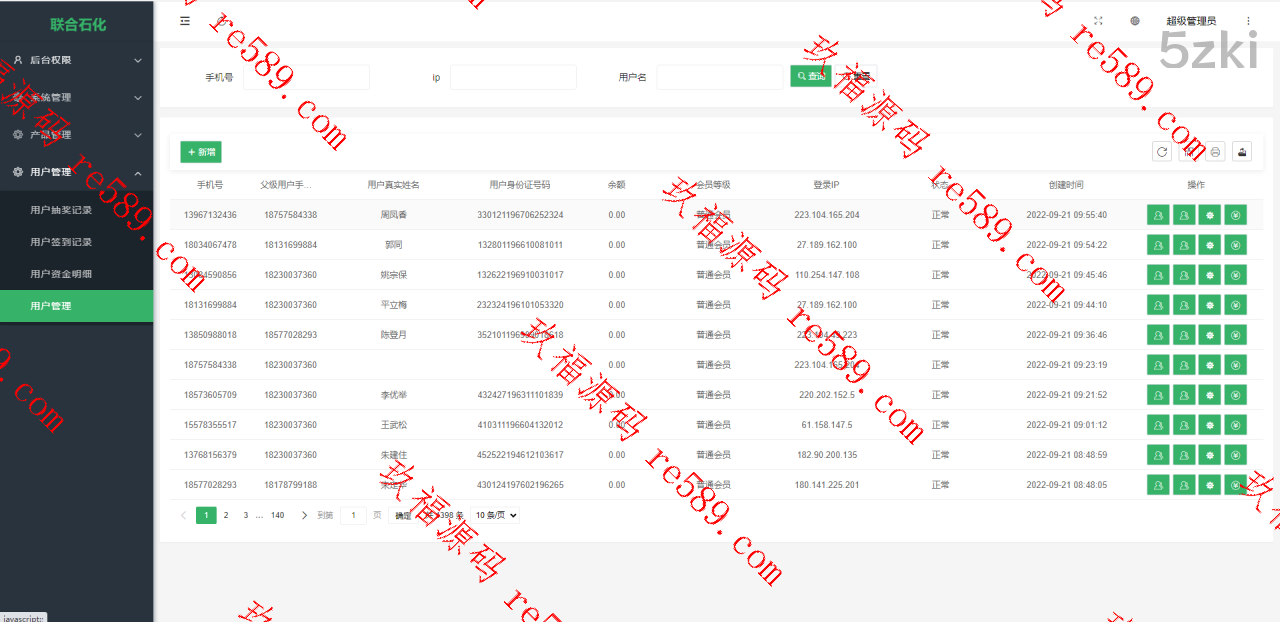
Task: Click the green 查询 search button
Action: (x=811, y=77)
